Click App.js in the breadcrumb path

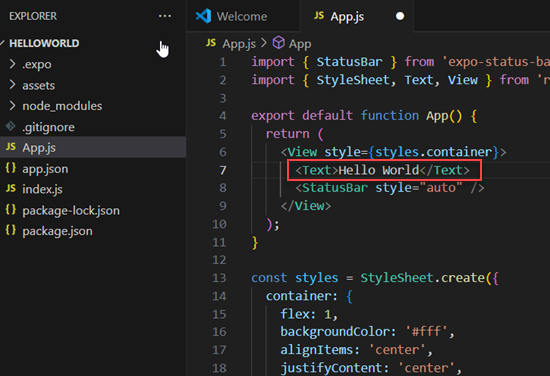click(x=239, y=44)
